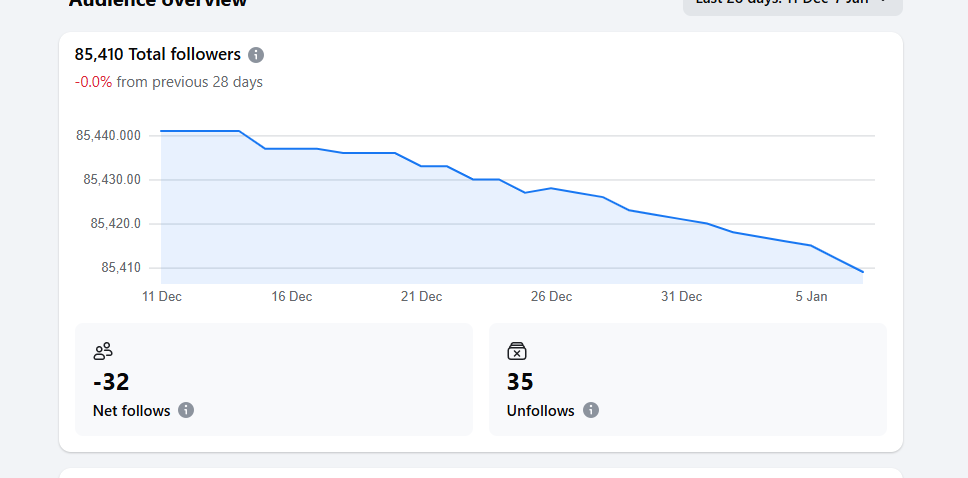Click the 11 Dec label on chart axis
Screen dimensions: 968x478
(161, 297)
